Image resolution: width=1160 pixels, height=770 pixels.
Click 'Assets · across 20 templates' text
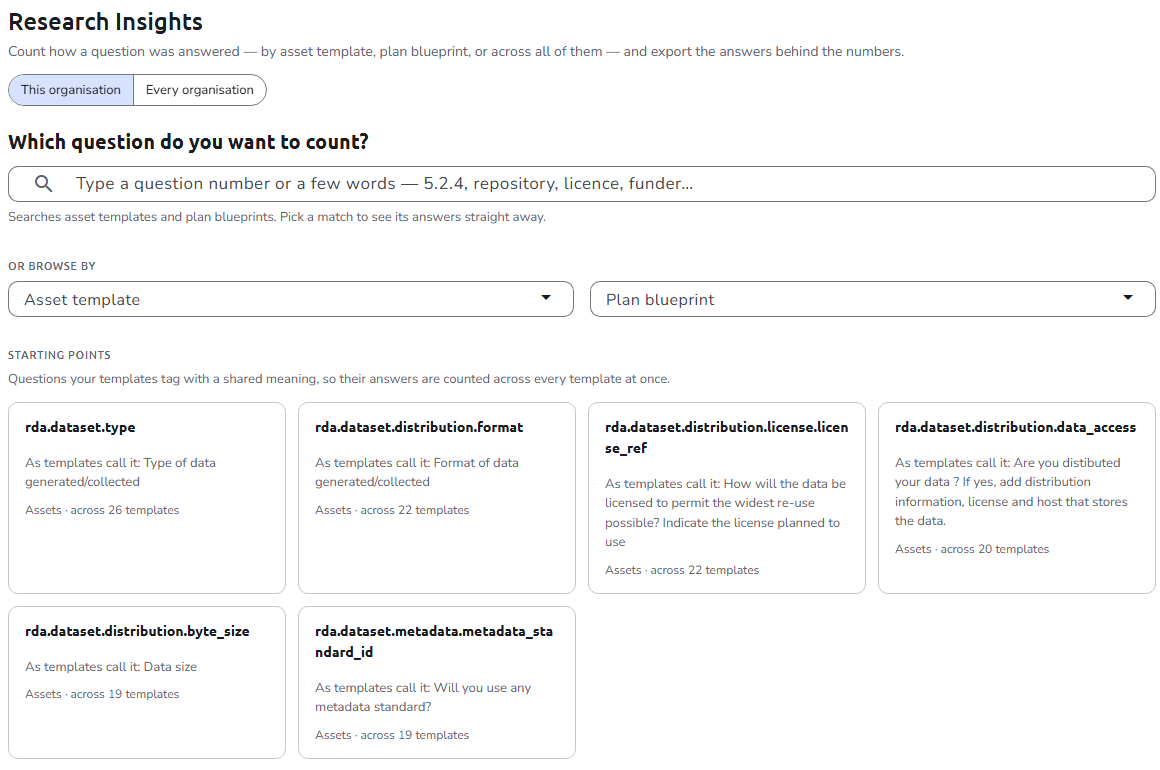pos(972,549)
